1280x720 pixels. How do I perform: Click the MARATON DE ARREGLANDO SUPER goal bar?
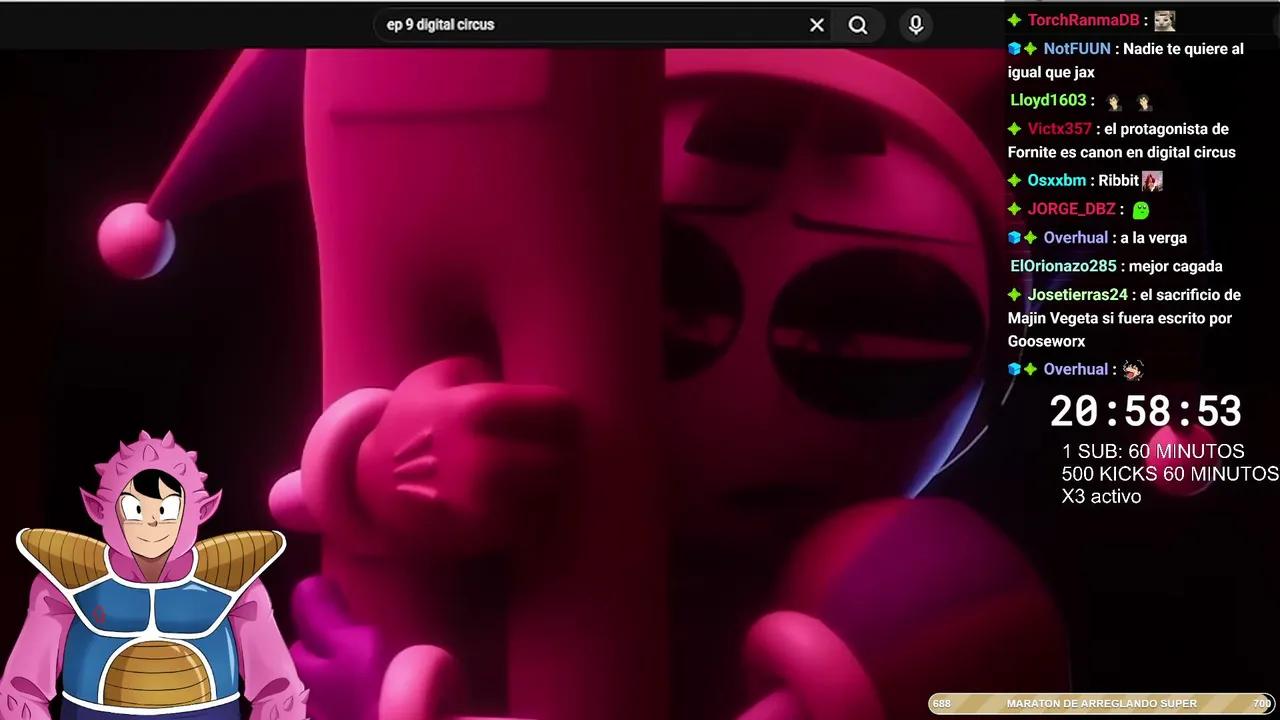[1102, 704]
